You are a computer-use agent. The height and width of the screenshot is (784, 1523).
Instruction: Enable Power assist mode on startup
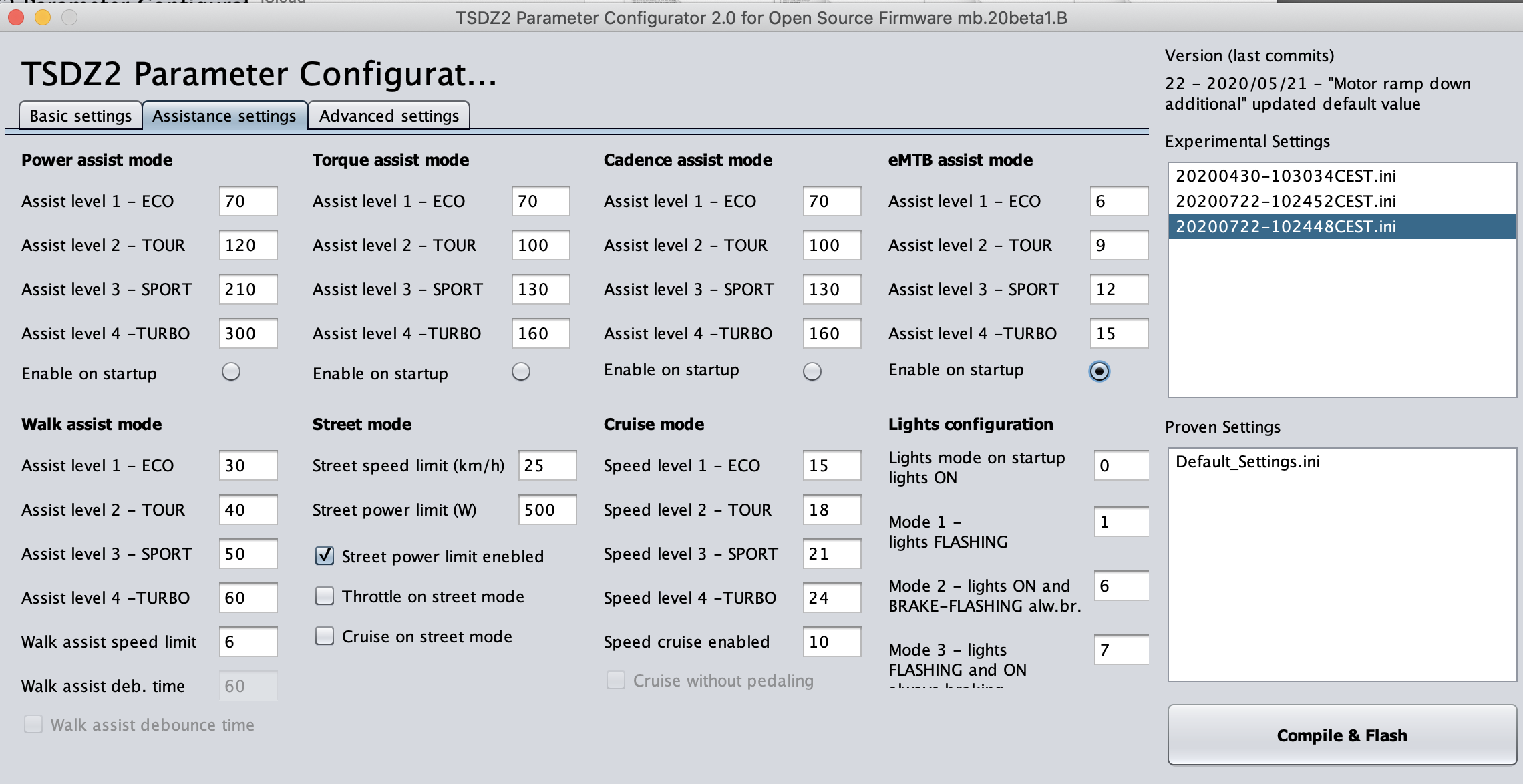click(231, 371)
